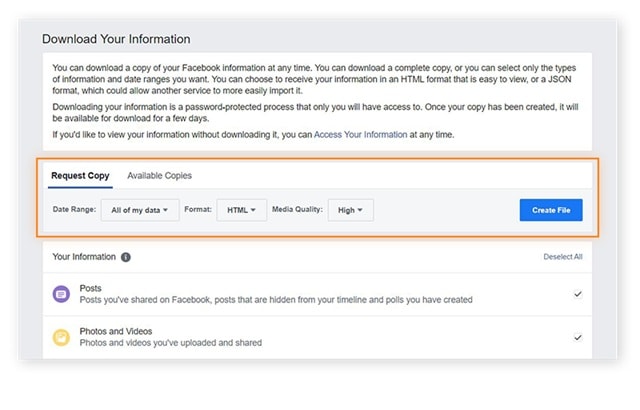The width and height of the screenshot is (640, 410).
Task: Open the 'All of my data' dropdown
Action: point(140,210)
